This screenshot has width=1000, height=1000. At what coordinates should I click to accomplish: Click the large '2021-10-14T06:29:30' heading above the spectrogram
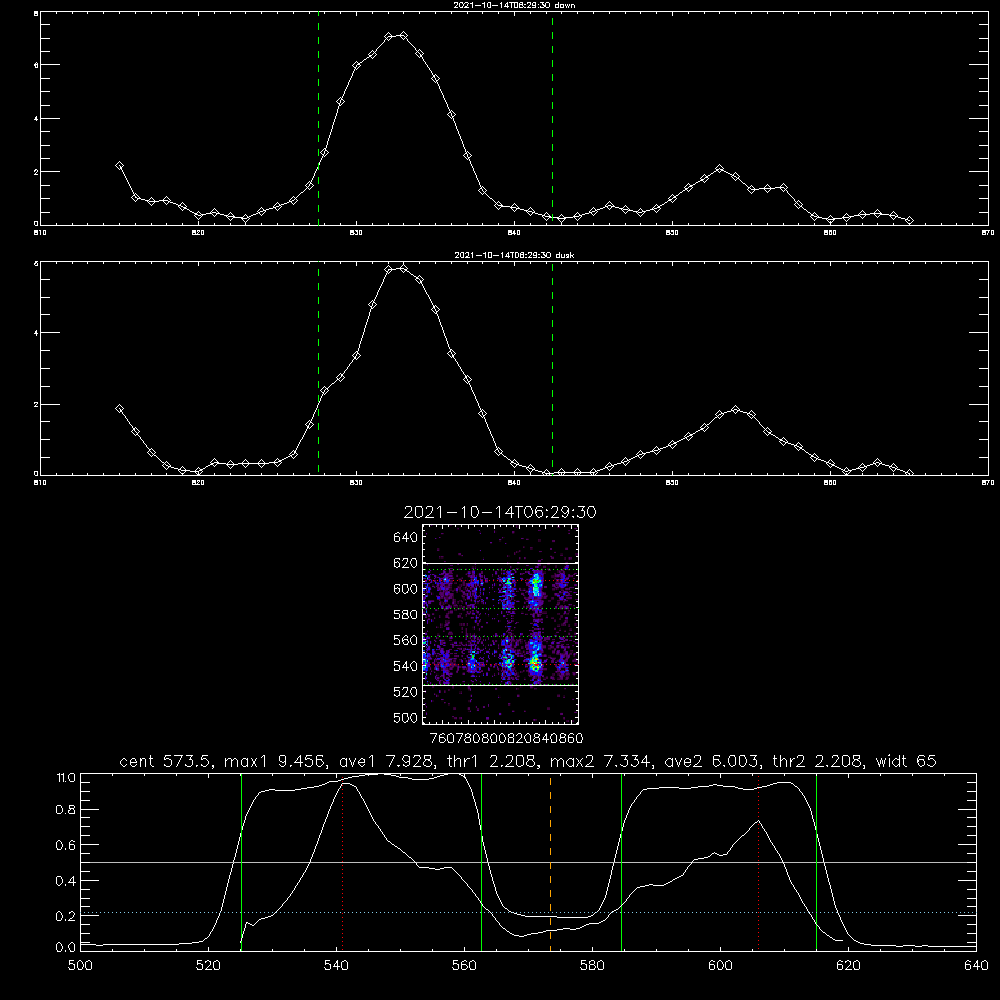coord(500,512)
